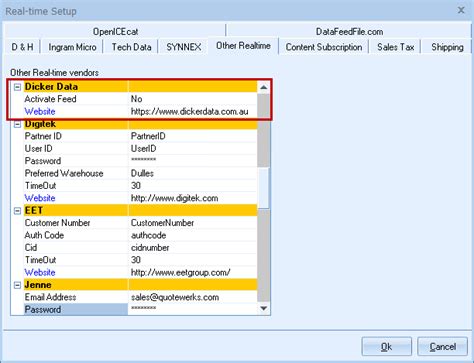Open the EET Website link
The height and width of the screenshot is (363, 474).
coord(40,273)
